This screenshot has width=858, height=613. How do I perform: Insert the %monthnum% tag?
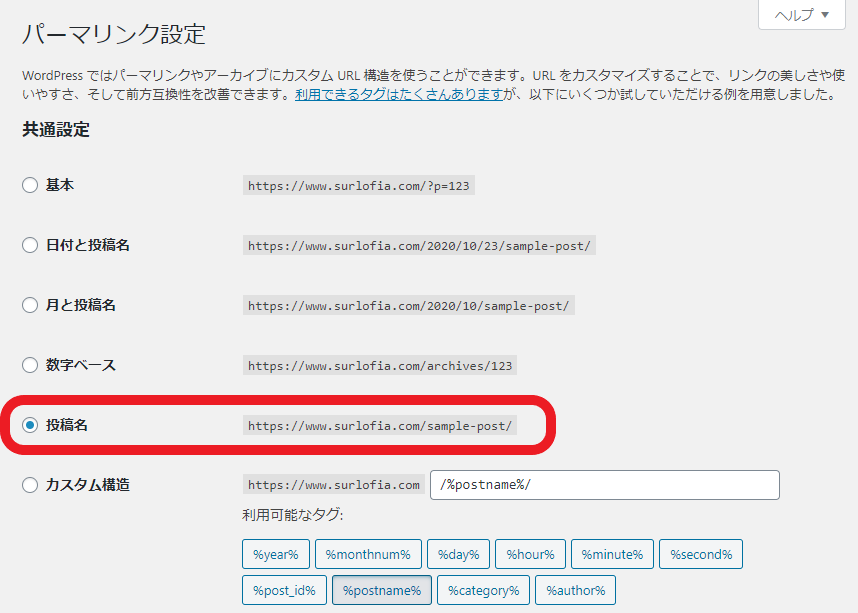click(368, 554)
